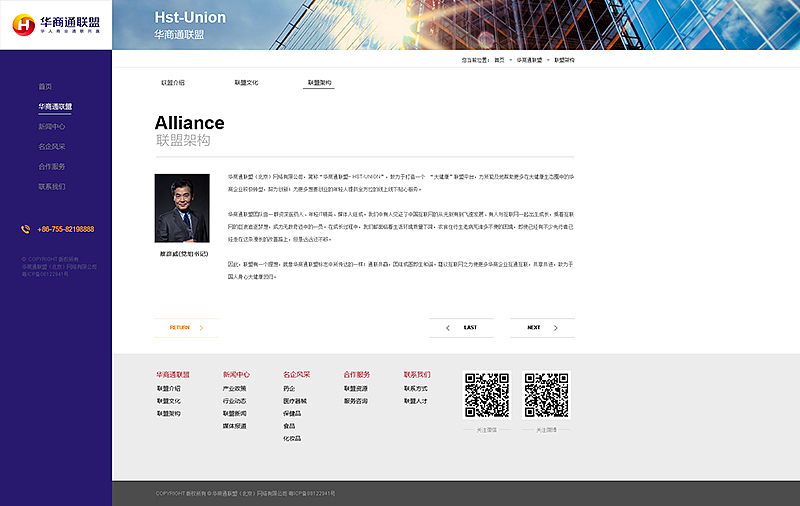Screen dimensions: 800x506
Task: Open 行业动态 in the footer
Action: click(235, 401)
